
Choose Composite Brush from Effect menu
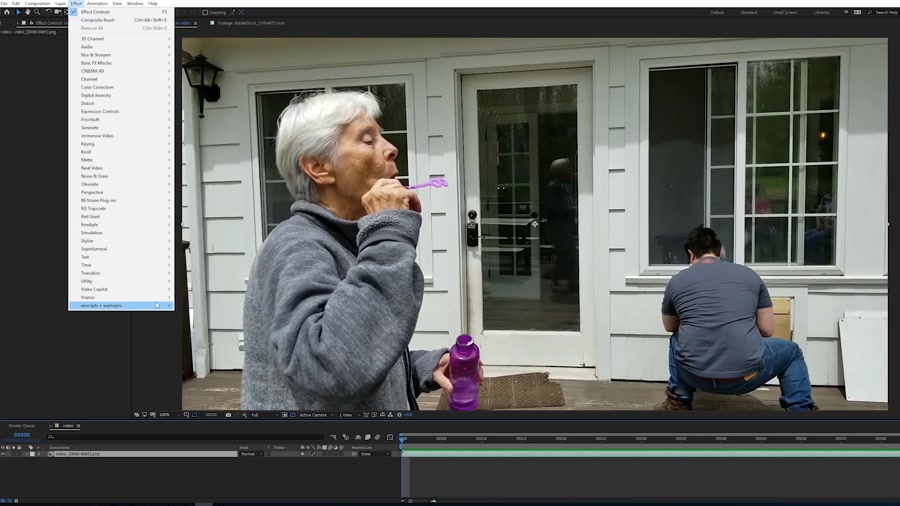point(121,20)
